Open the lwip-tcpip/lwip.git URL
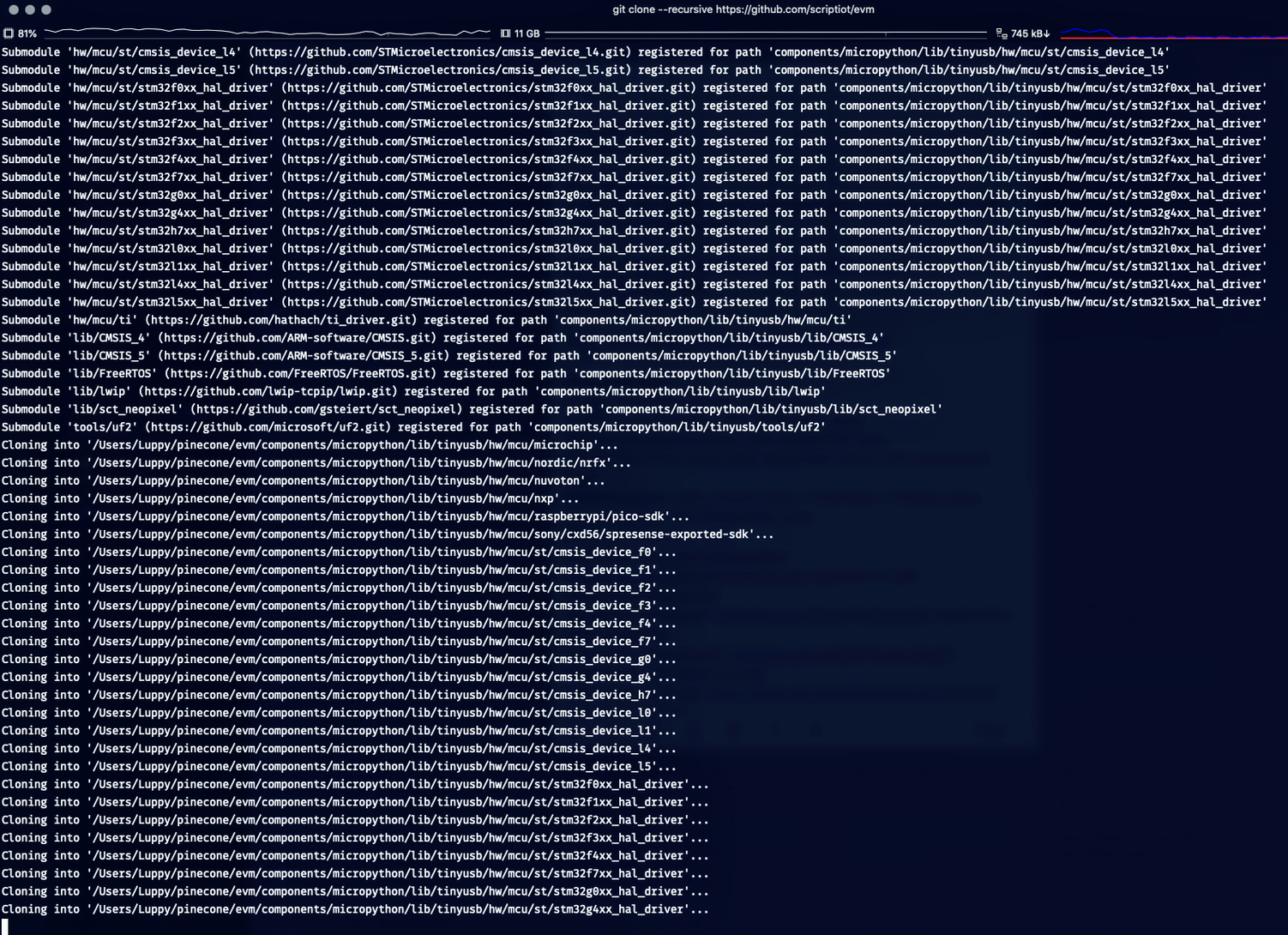 pos(274,391)
